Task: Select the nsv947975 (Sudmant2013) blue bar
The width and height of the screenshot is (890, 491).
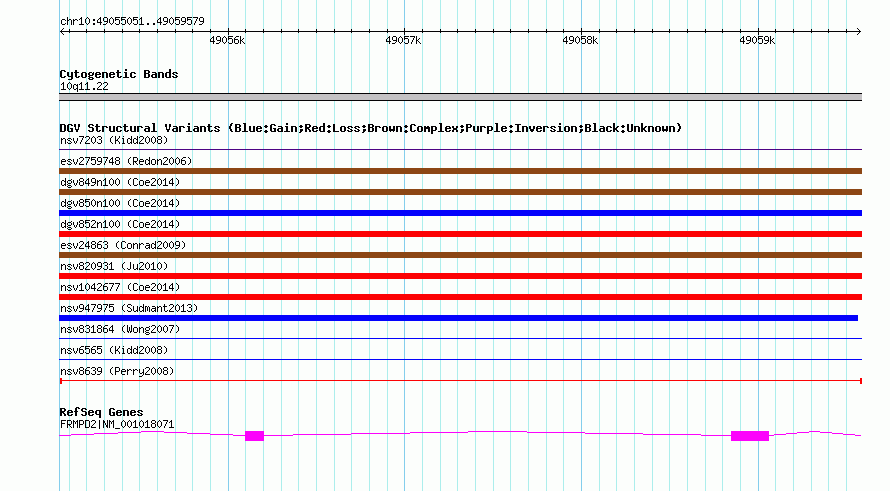Action: (459, 318)
